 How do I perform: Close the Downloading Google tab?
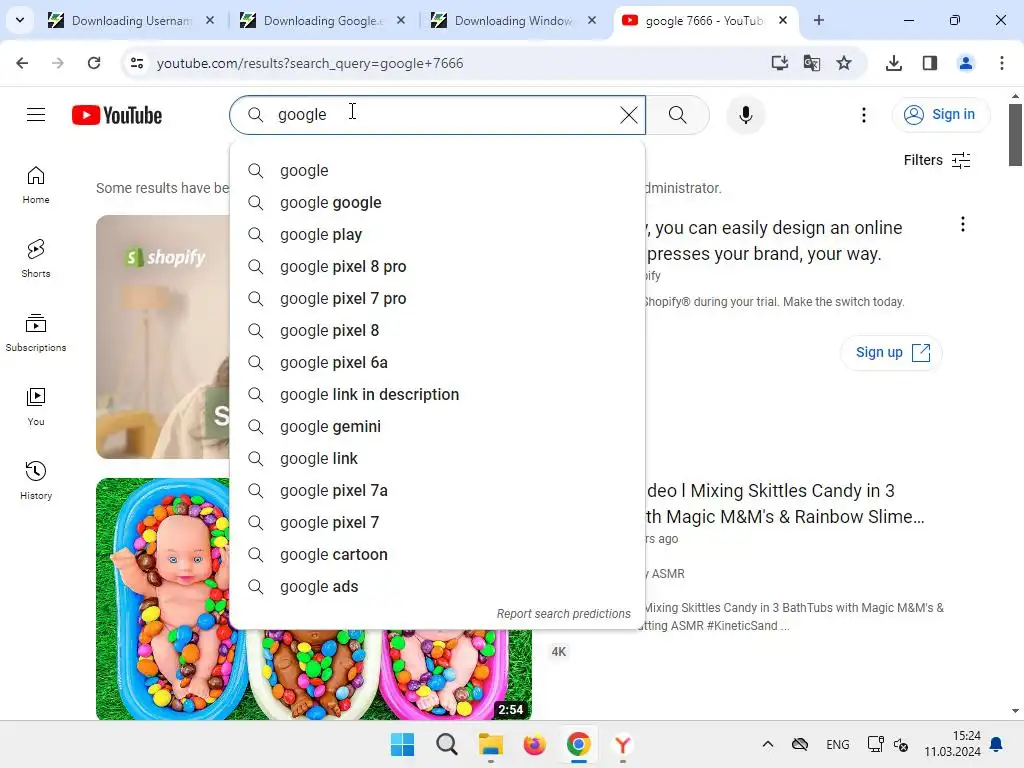point(401,20)
